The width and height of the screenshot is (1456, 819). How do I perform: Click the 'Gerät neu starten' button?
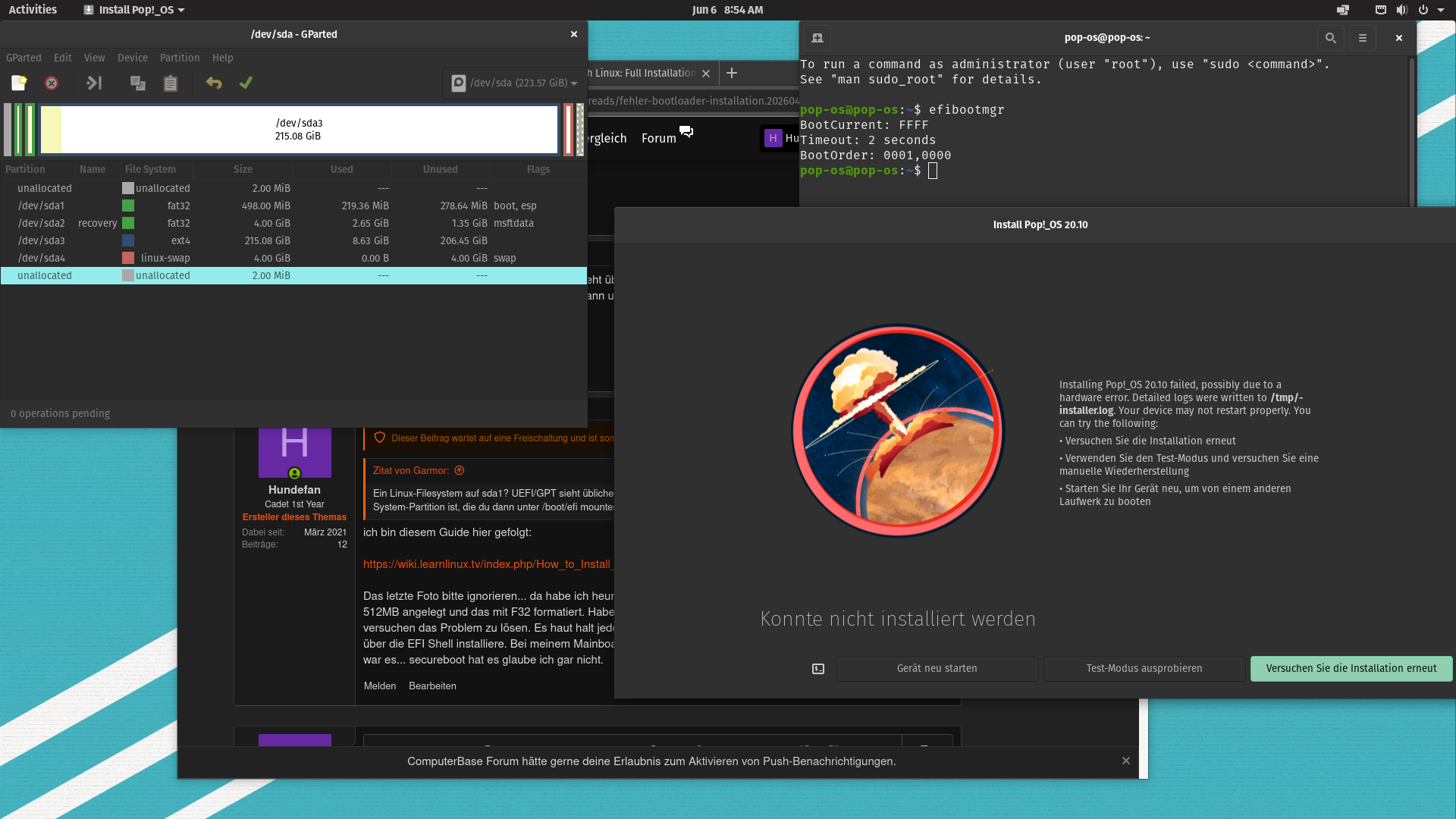point(937,669)
